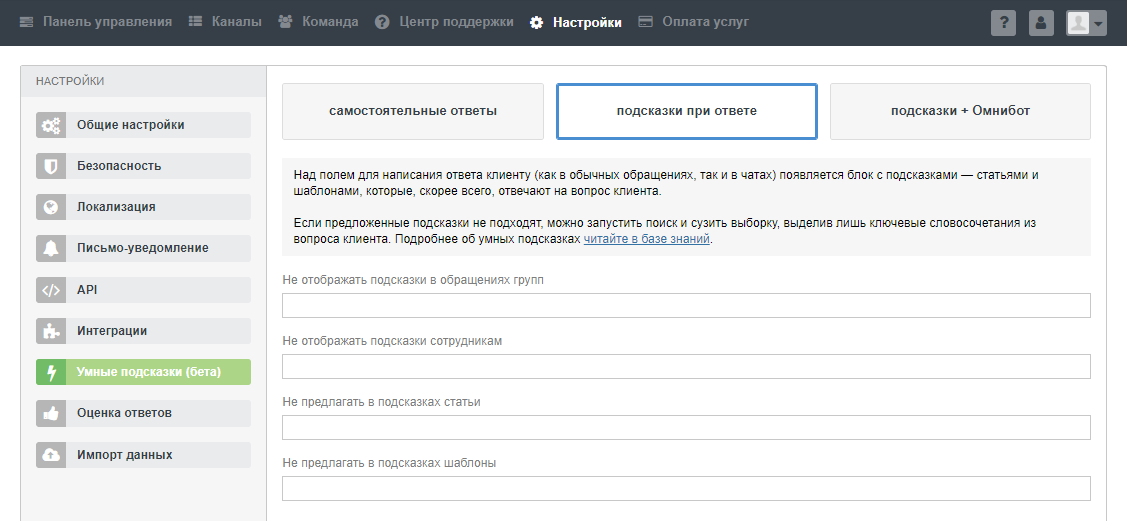1127x521 pixels.
Task: Click the puzzle piece icon for Интеграции
Action: [x=51, y=331]
